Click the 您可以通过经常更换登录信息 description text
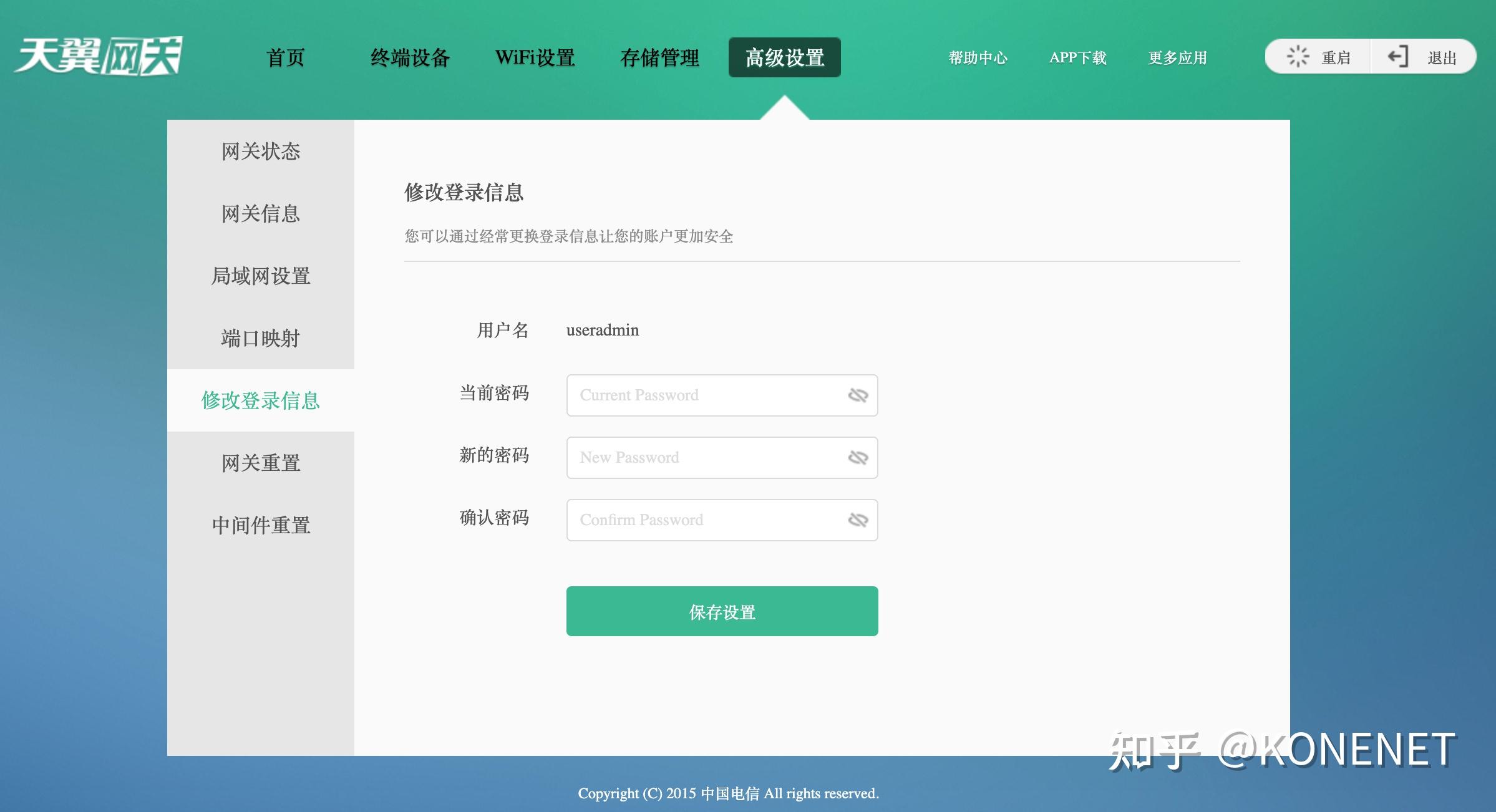 coord(569,236)
